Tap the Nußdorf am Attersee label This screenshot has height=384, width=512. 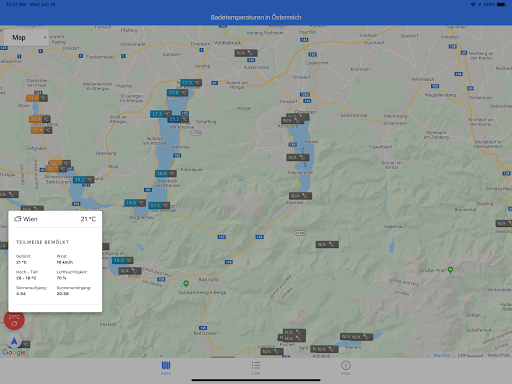(x=155, y=141)
